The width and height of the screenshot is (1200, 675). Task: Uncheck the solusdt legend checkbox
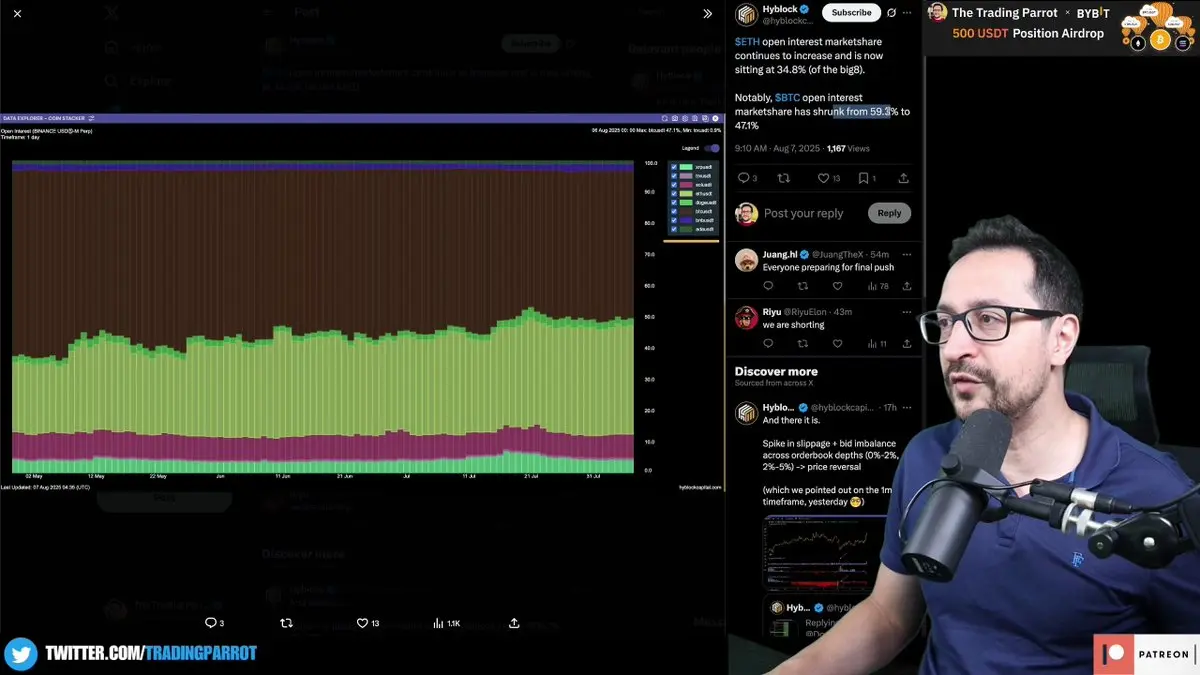click(674, 185)
